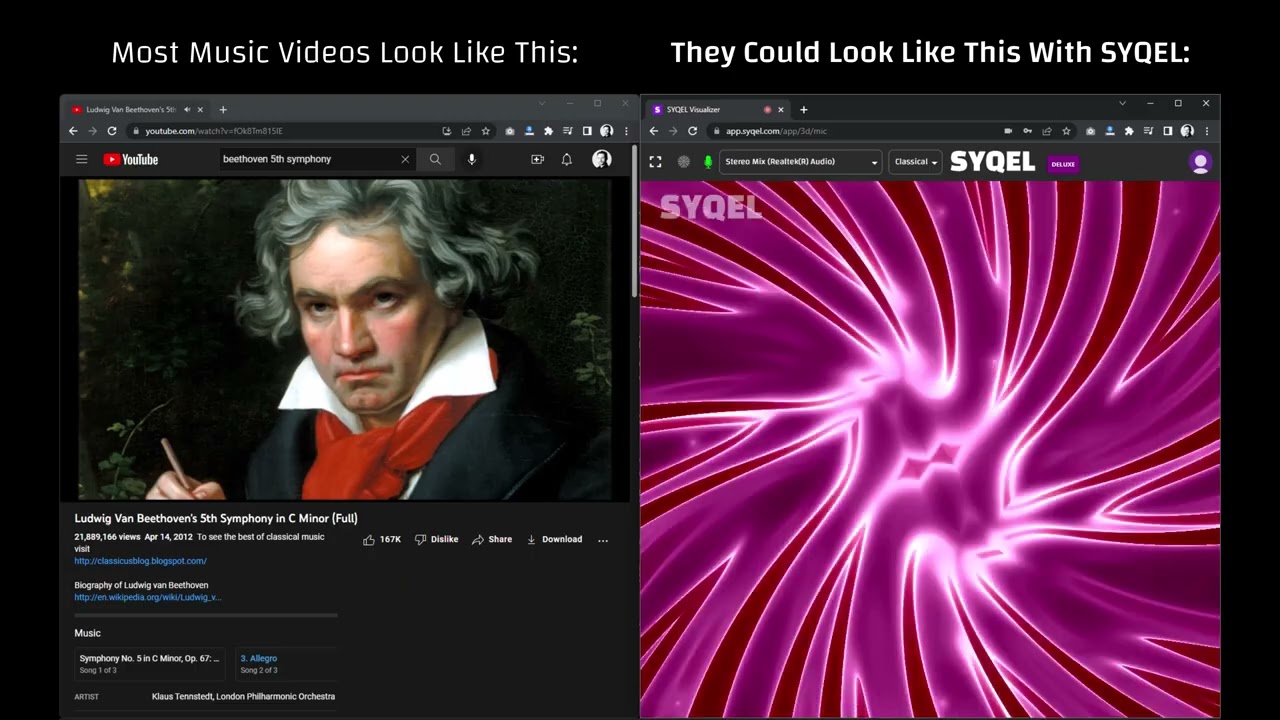Image resolution: width=1280 pixels, height=720 pixels.
Task: Clear the YouTube search text with X
Action: click(405, 159)
